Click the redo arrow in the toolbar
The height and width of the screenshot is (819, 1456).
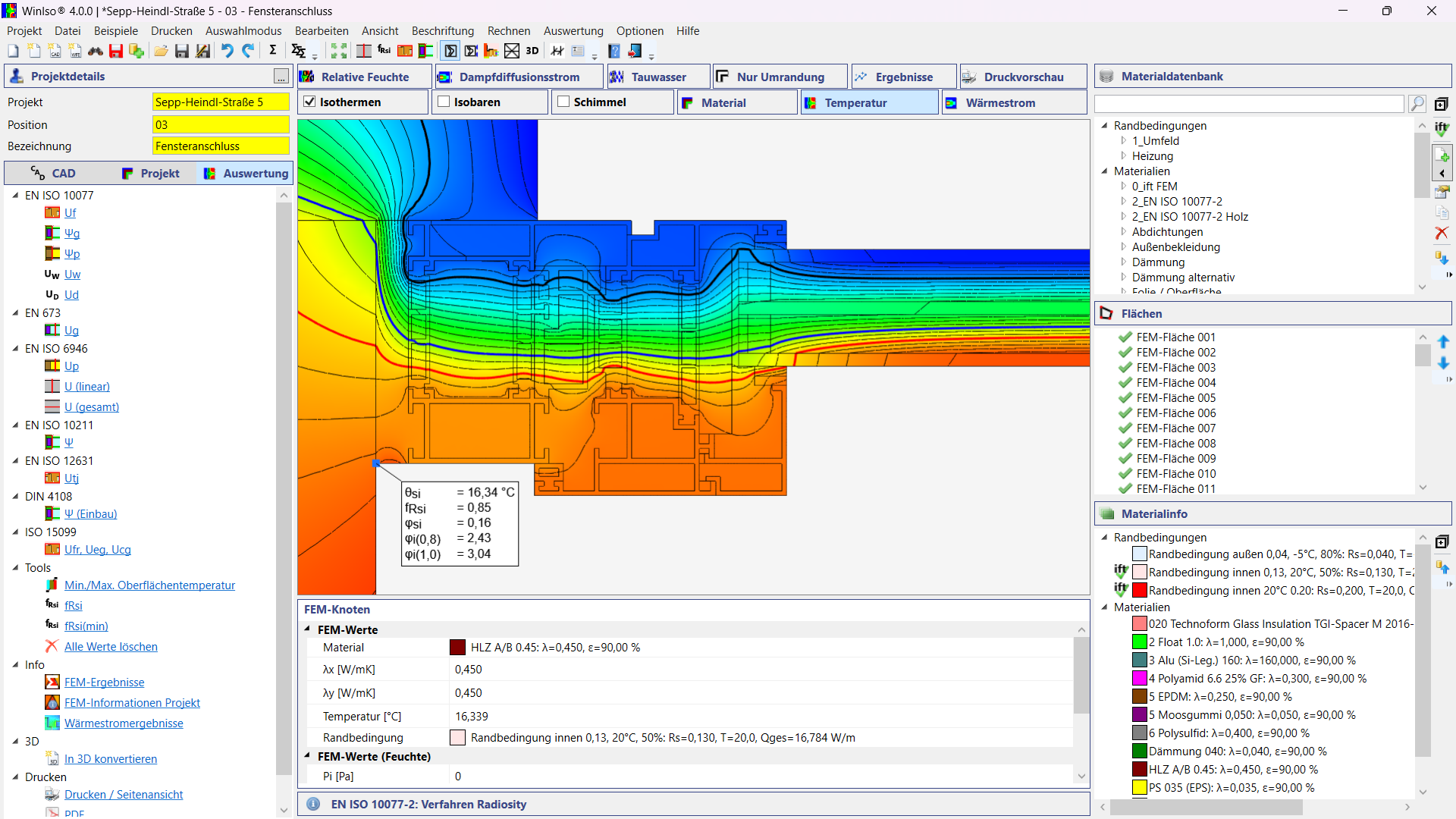pyautogui.click(x=248, y=51)
